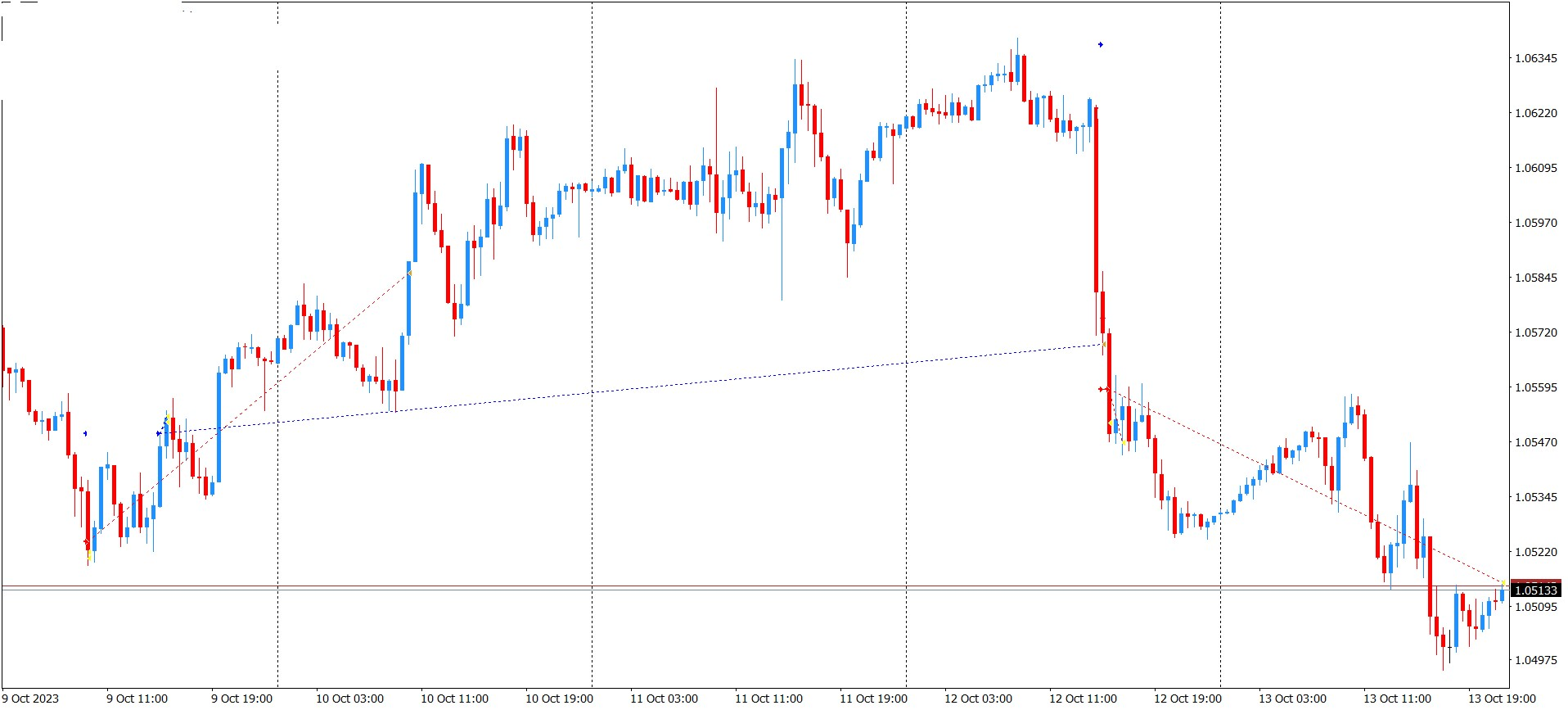Select the 1.05470 price scale value
The width and height of the screenshot is (1568, 710).
[1536, 442]
